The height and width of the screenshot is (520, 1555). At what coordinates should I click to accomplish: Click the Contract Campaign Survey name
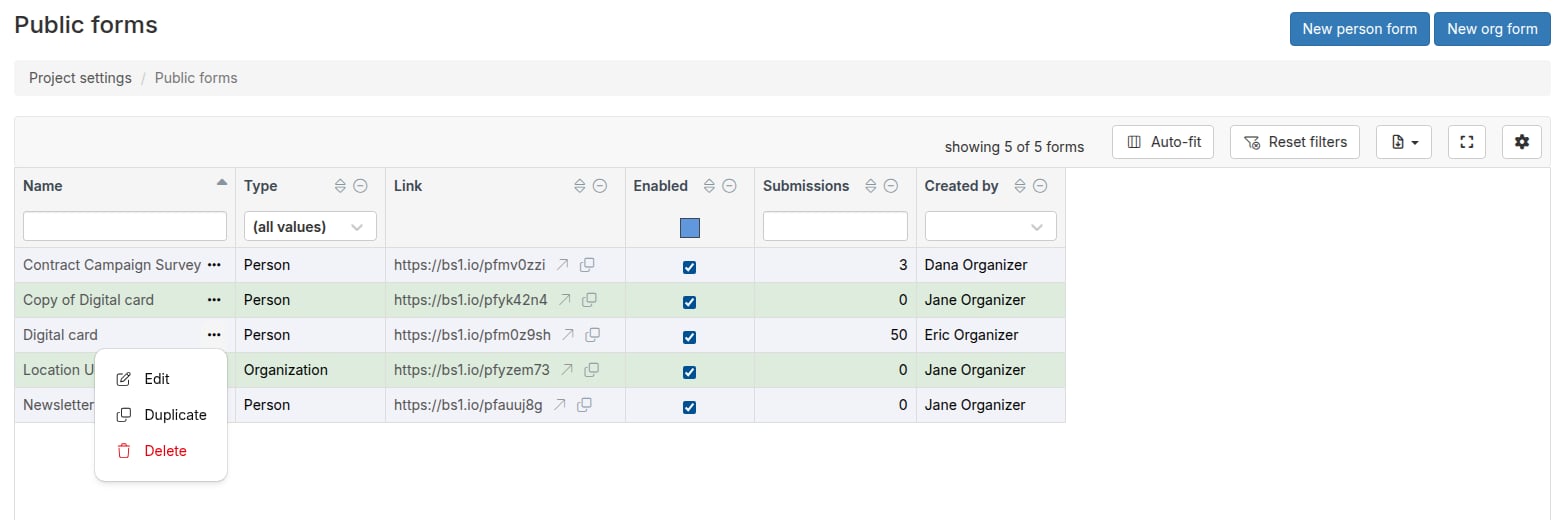[x=112, y=265]
